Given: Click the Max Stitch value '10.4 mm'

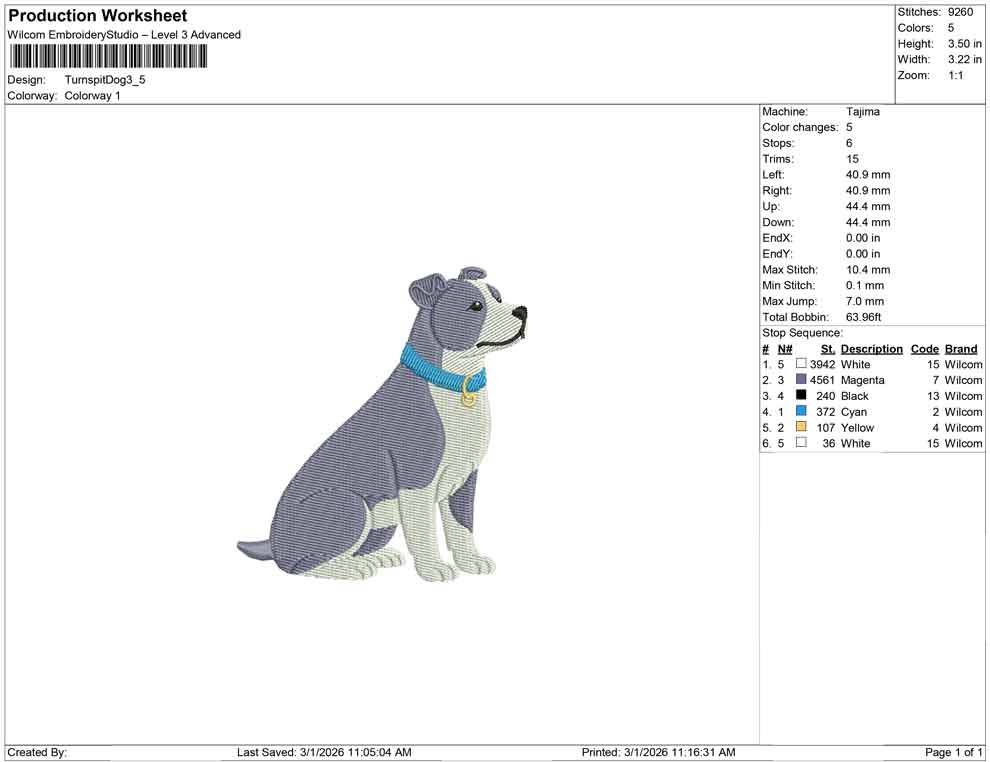Looking at the screenshot, I should pos(868,270).
